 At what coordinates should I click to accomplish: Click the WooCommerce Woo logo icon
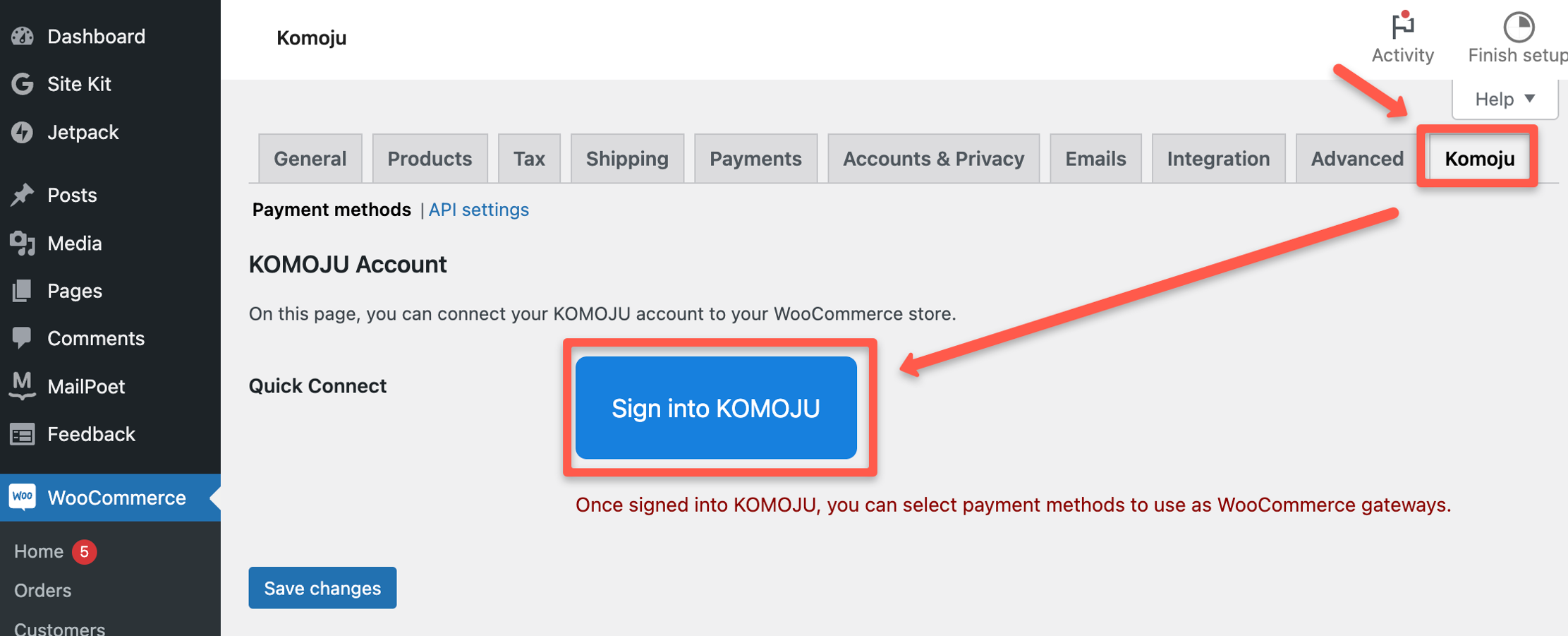click(23, 497)
